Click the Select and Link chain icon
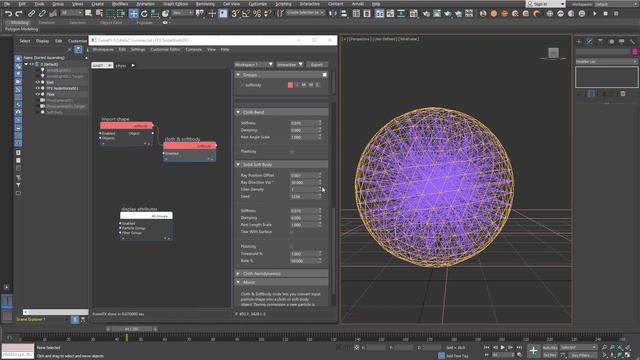Screen dimensions: 640x360 click(31, 13)
